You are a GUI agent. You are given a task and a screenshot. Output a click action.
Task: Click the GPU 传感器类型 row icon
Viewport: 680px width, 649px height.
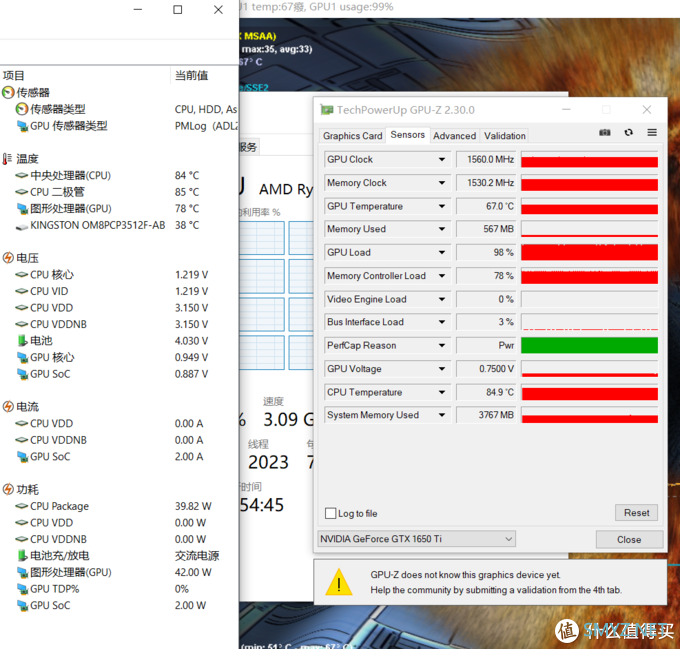pyautogui.click(x=23, y=126)
